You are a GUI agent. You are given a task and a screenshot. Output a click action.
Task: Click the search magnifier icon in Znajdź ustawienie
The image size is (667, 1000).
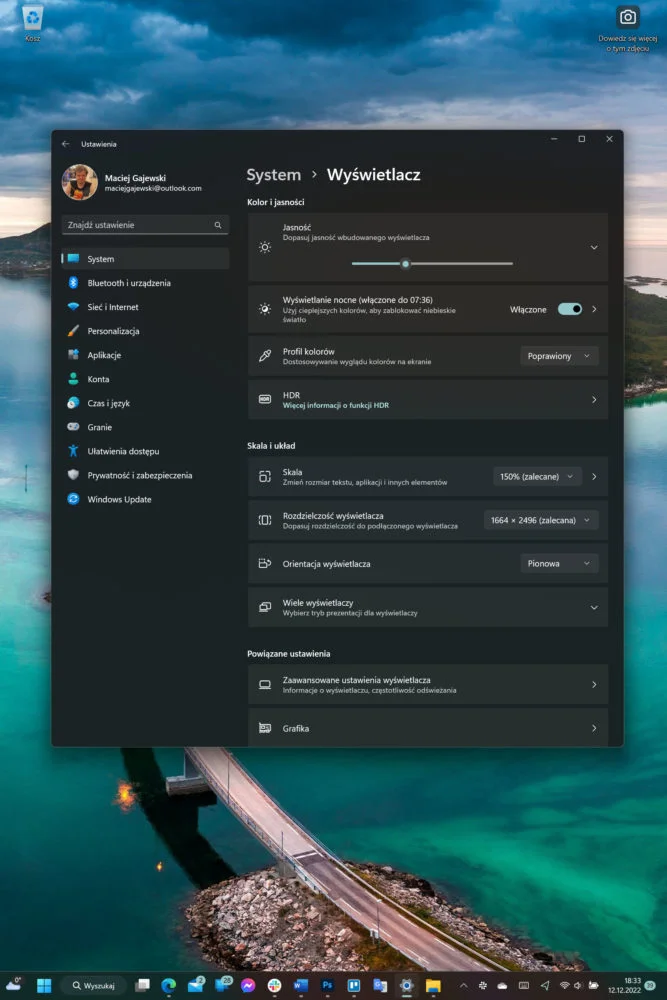(x=218, y=225)
